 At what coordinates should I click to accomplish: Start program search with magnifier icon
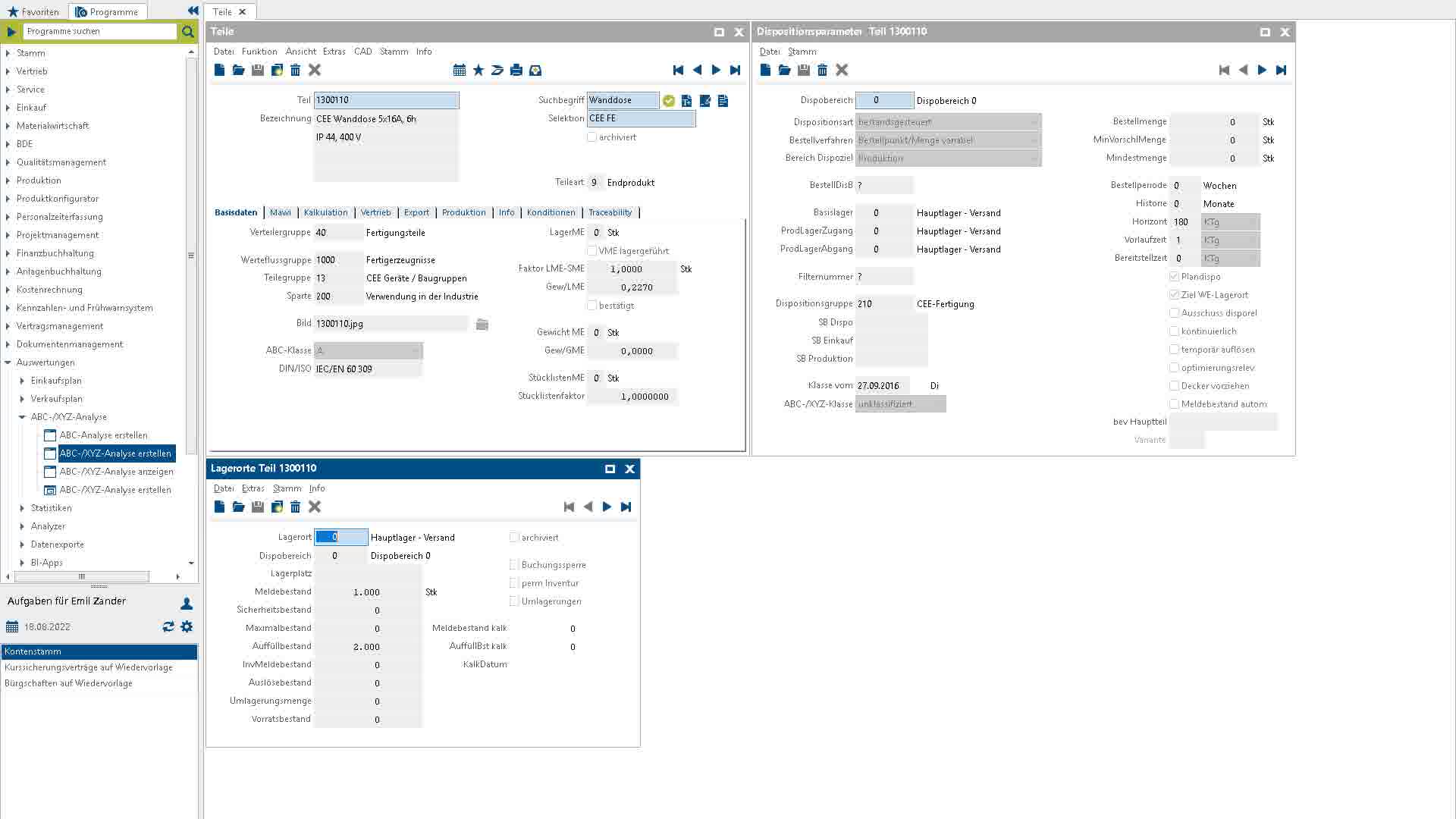(187, 31)
